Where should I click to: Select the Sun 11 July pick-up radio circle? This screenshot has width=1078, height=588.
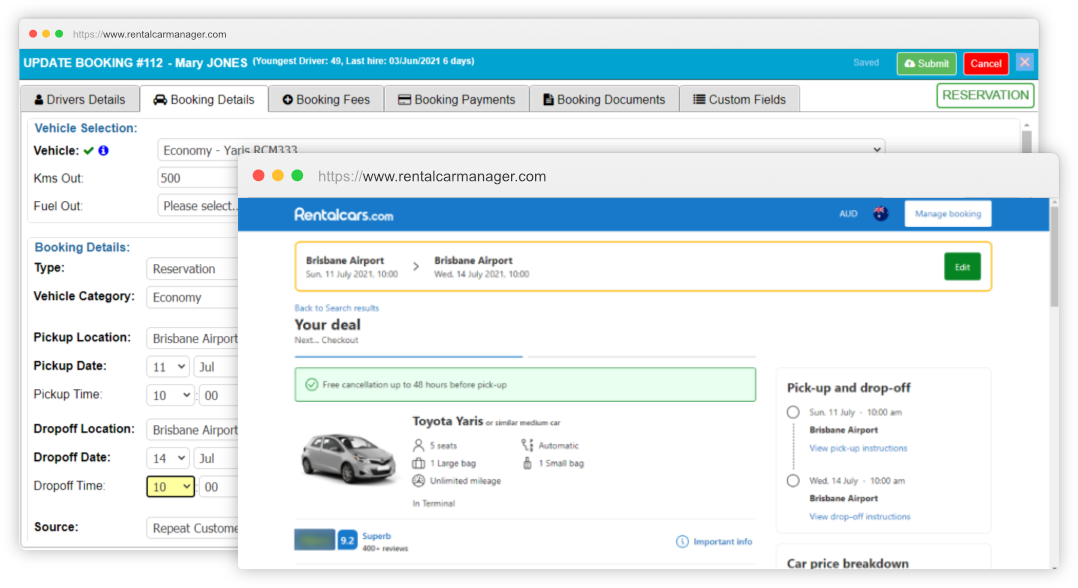click(793, 412)
